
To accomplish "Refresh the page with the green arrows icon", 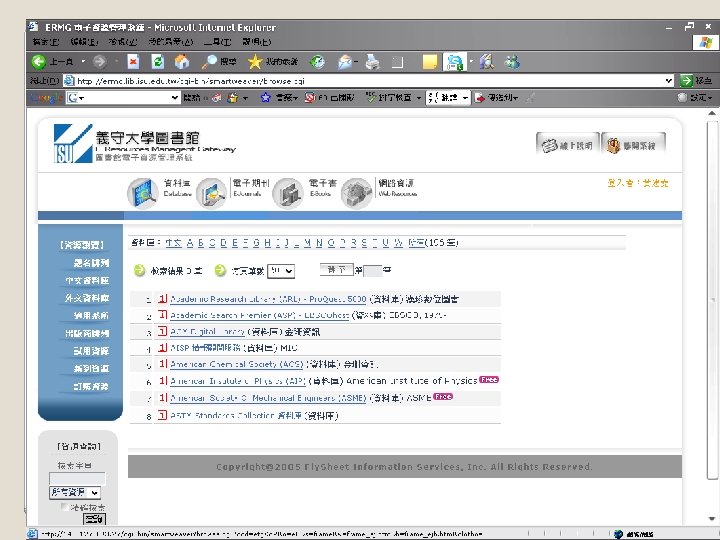I will tap(158, 62).
